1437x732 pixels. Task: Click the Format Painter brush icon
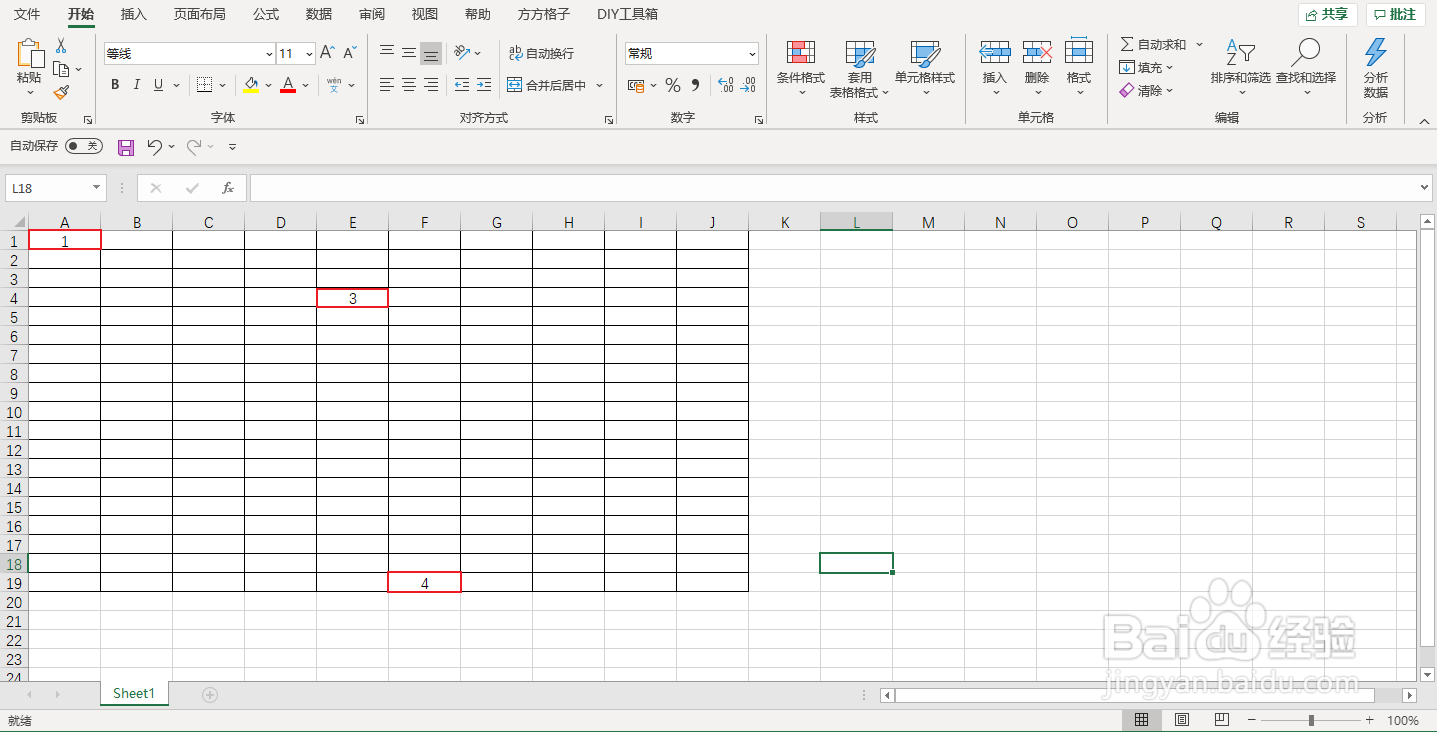(61, 93)
